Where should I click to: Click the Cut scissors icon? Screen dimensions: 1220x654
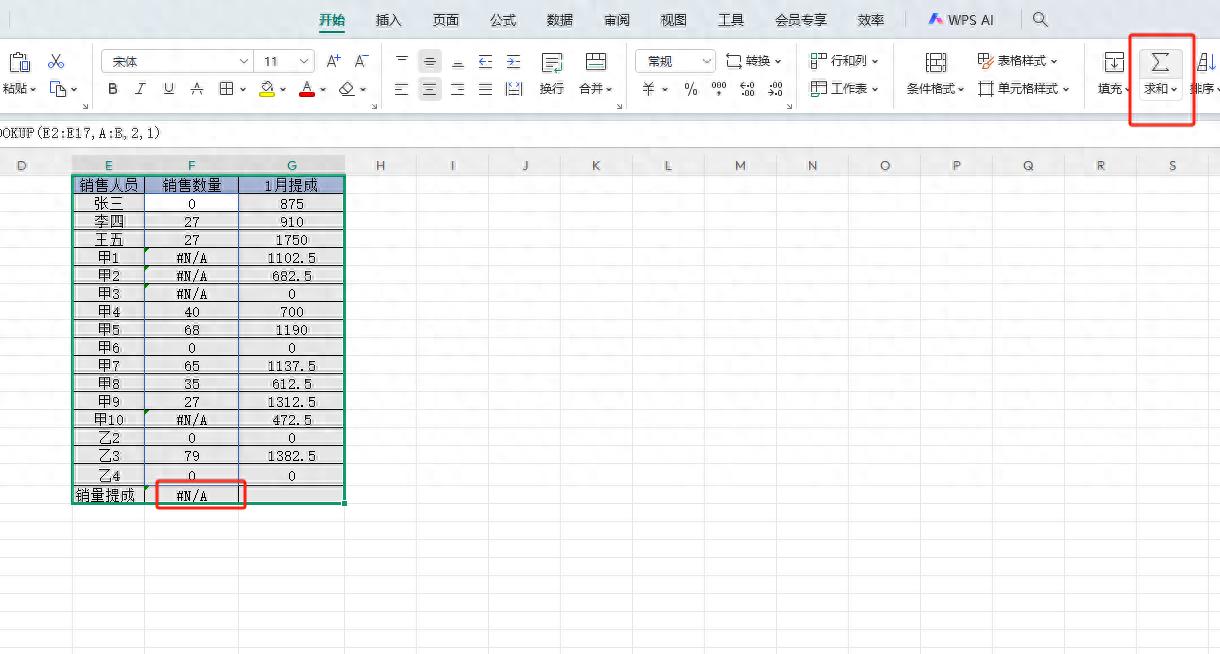(x=56, y=62)
